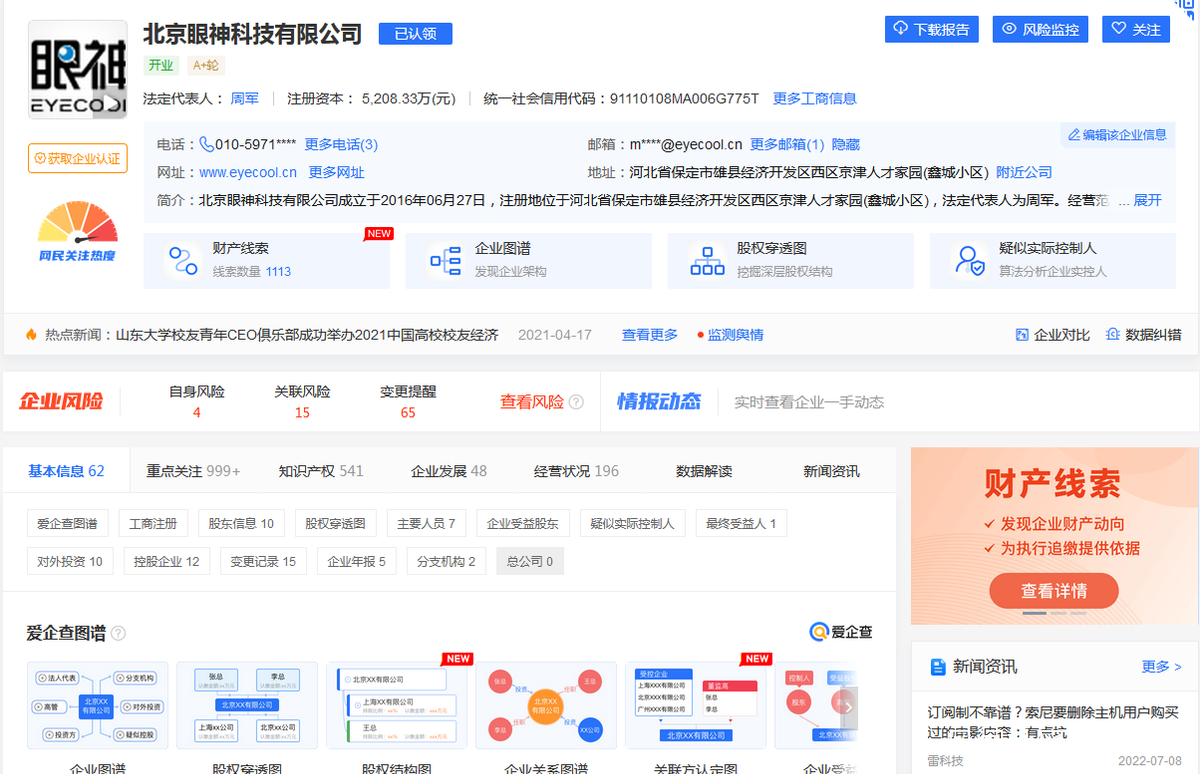The image size is (1200, 774).
Task: Select the 控股企业 12 section chip
Action: [167, 561]
